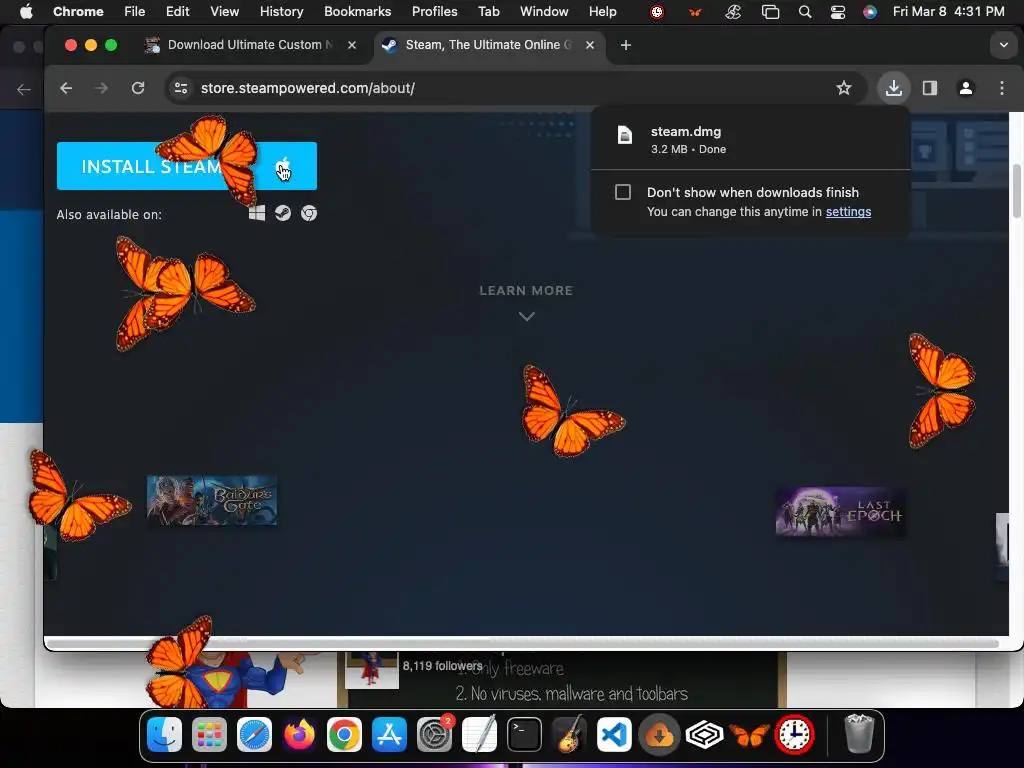Open Launchpad from the Dock
The width and height of the screenshot is (1024, 768).
(209, 735)
